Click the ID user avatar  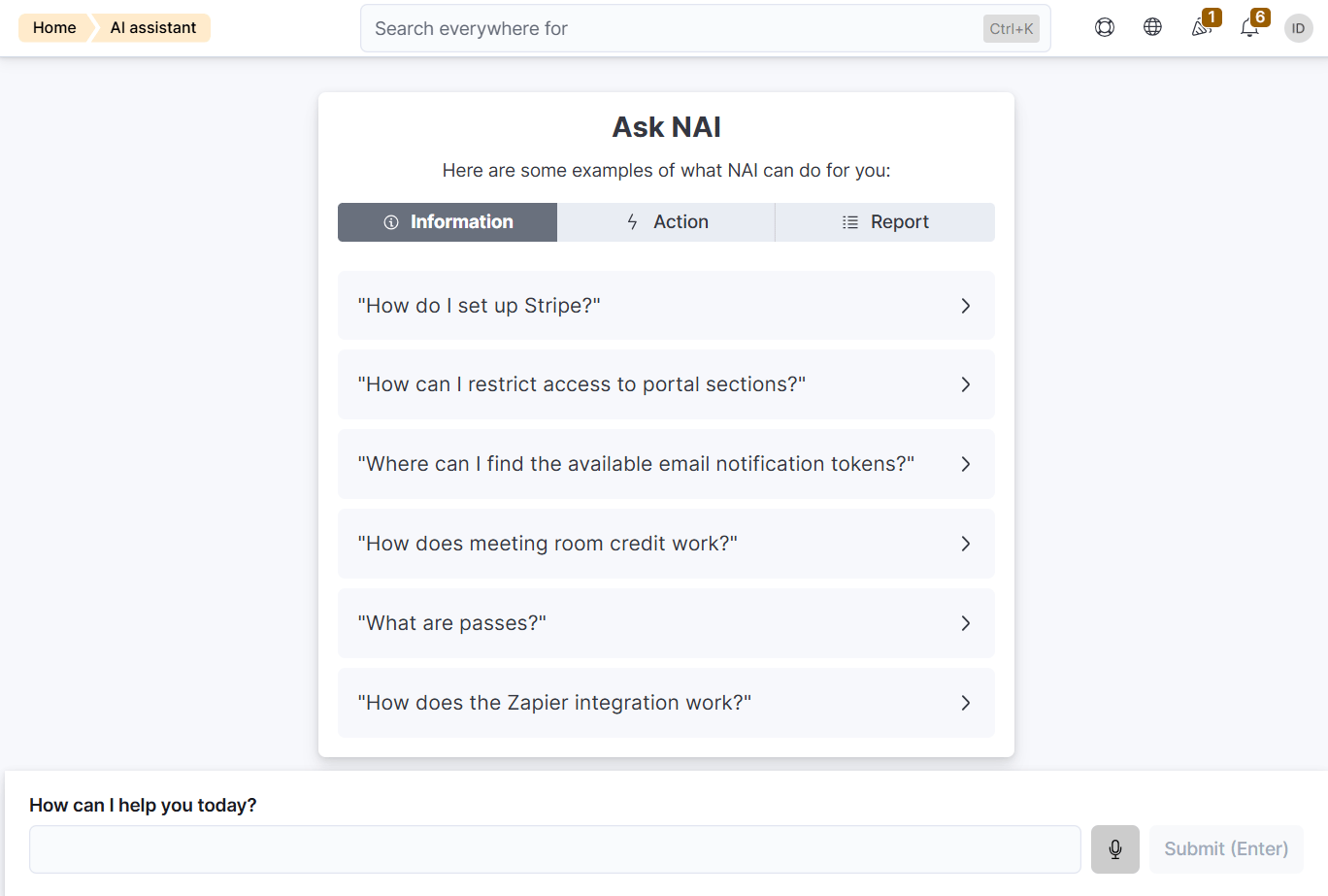(1299, 28)
